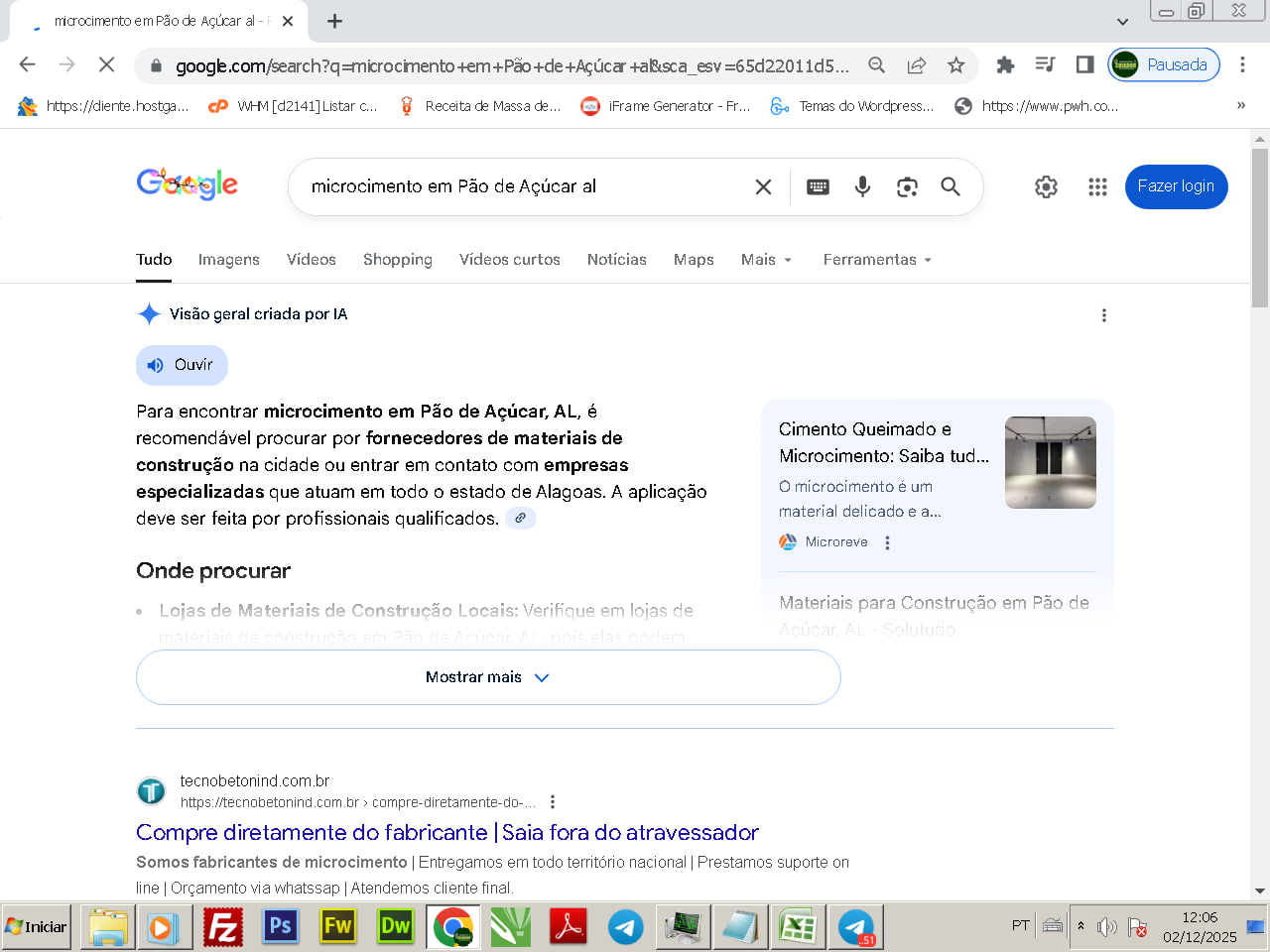Image resolution: width=1270 pixels, height=952 pixels.
Task: Expand the Mais search filters dropdown
Action: pyautogui.click(x=766, y=260)
